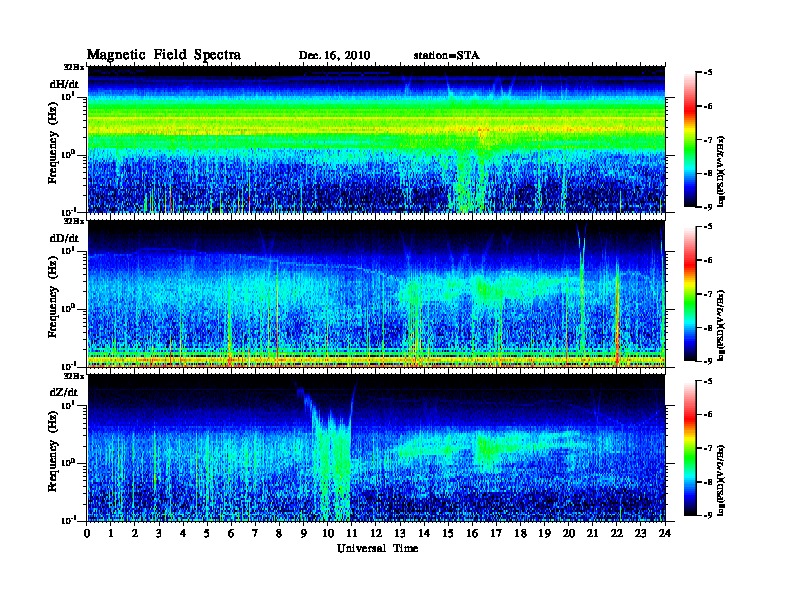
Task: Click the dZ/dt panel label
Action: 64,392
